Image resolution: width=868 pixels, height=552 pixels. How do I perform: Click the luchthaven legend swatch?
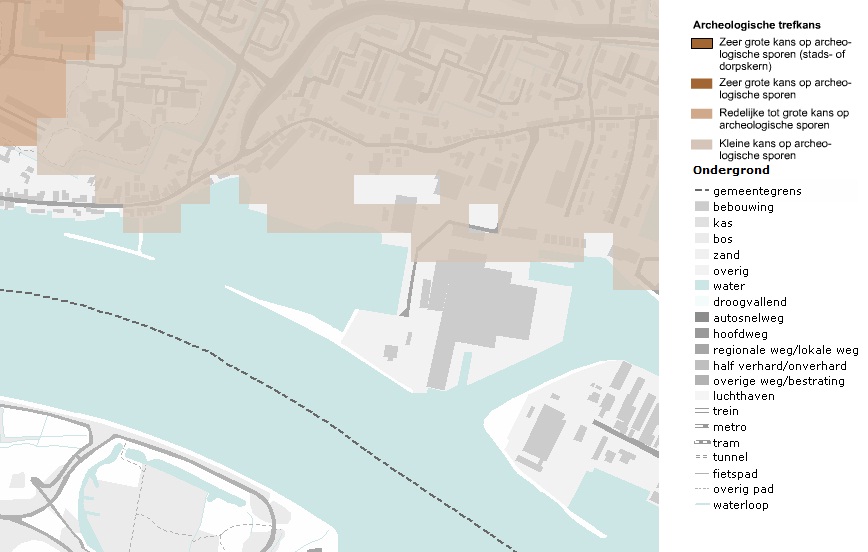[701, 396]
